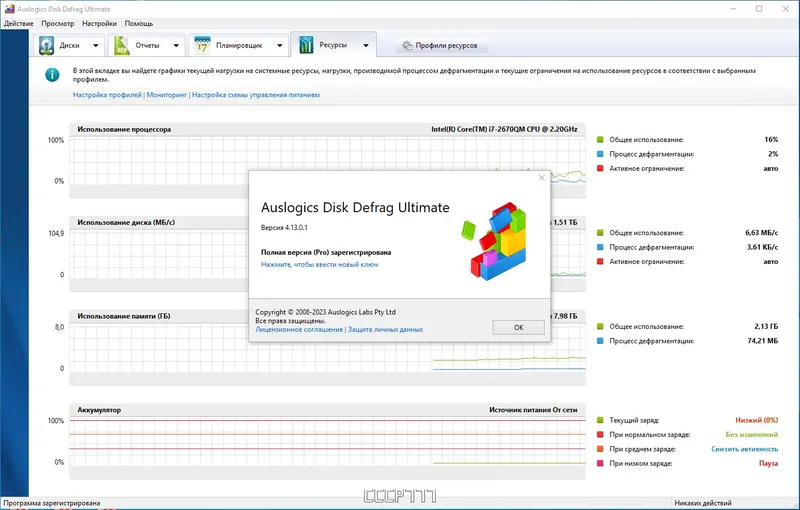
Task: Click the Auslogics app icon in title bar
Action: pyautogui.click(x=9, y=9)
